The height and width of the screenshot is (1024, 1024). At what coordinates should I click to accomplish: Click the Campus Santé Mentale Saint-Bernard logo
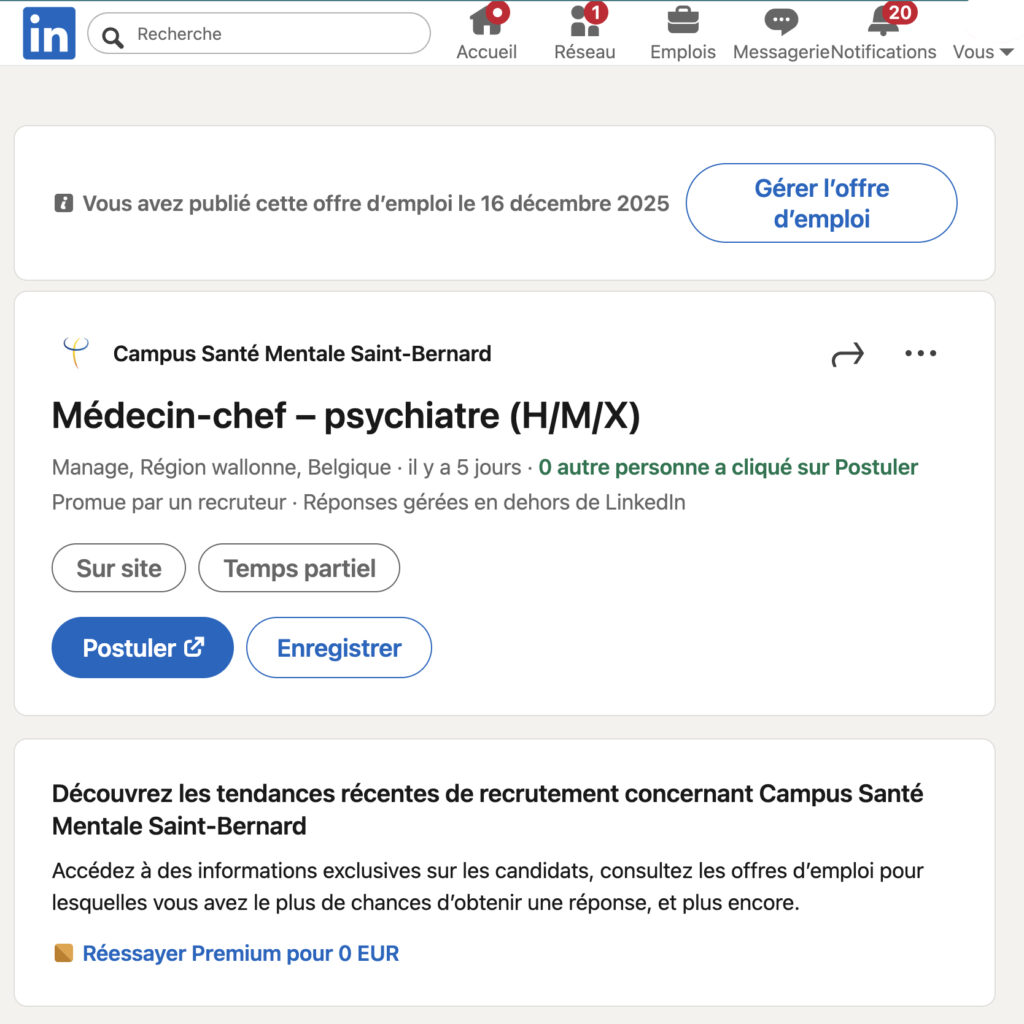(x=75, y=353)
